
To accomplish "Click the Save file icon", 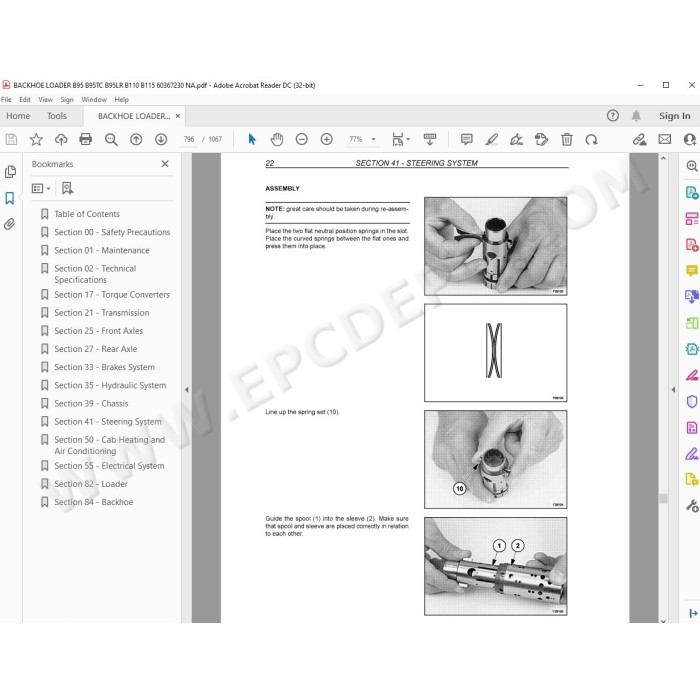I will pos(11,140).
